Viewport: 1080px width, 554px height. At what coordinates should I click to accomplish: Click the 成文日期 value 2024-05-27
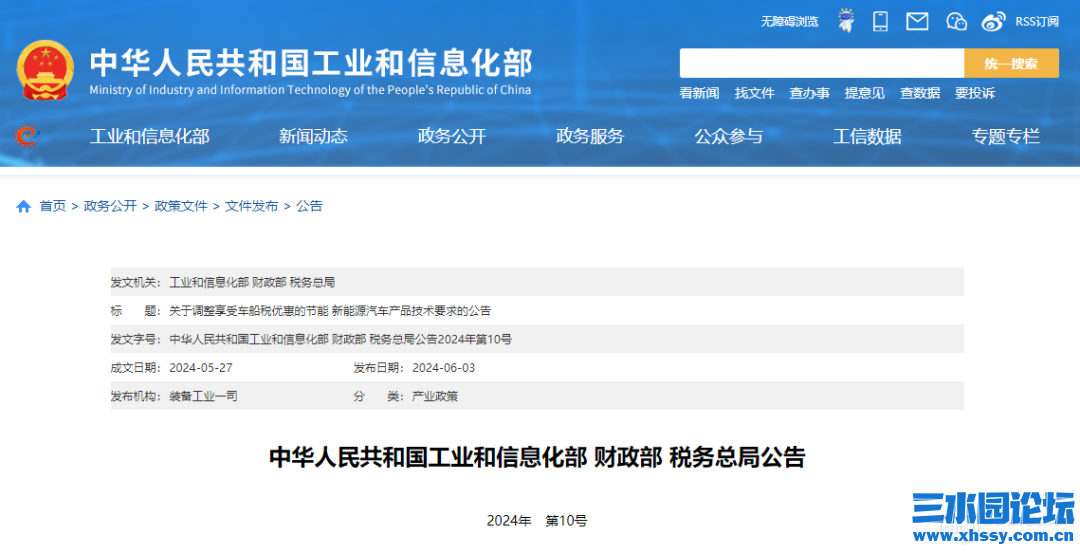(x=201, y=368)
